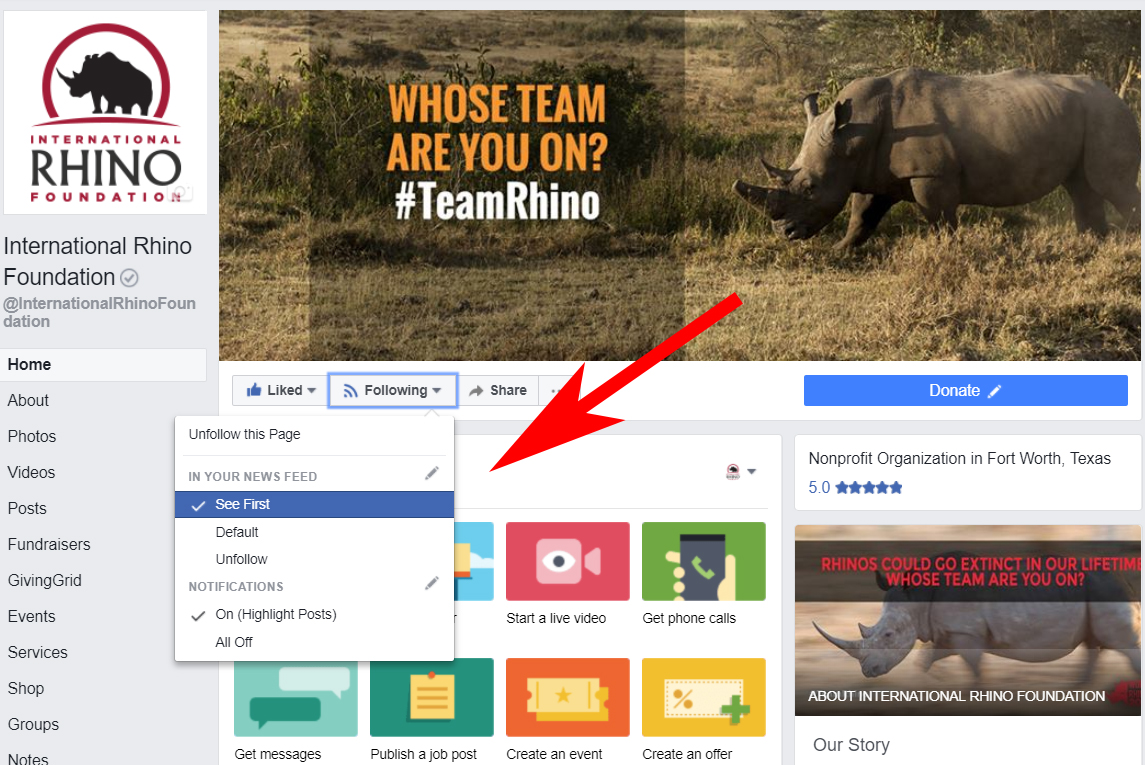This screenshot has width=1145, height=765.
Task: Click Start a live video icon
Action: coord(567,561)
